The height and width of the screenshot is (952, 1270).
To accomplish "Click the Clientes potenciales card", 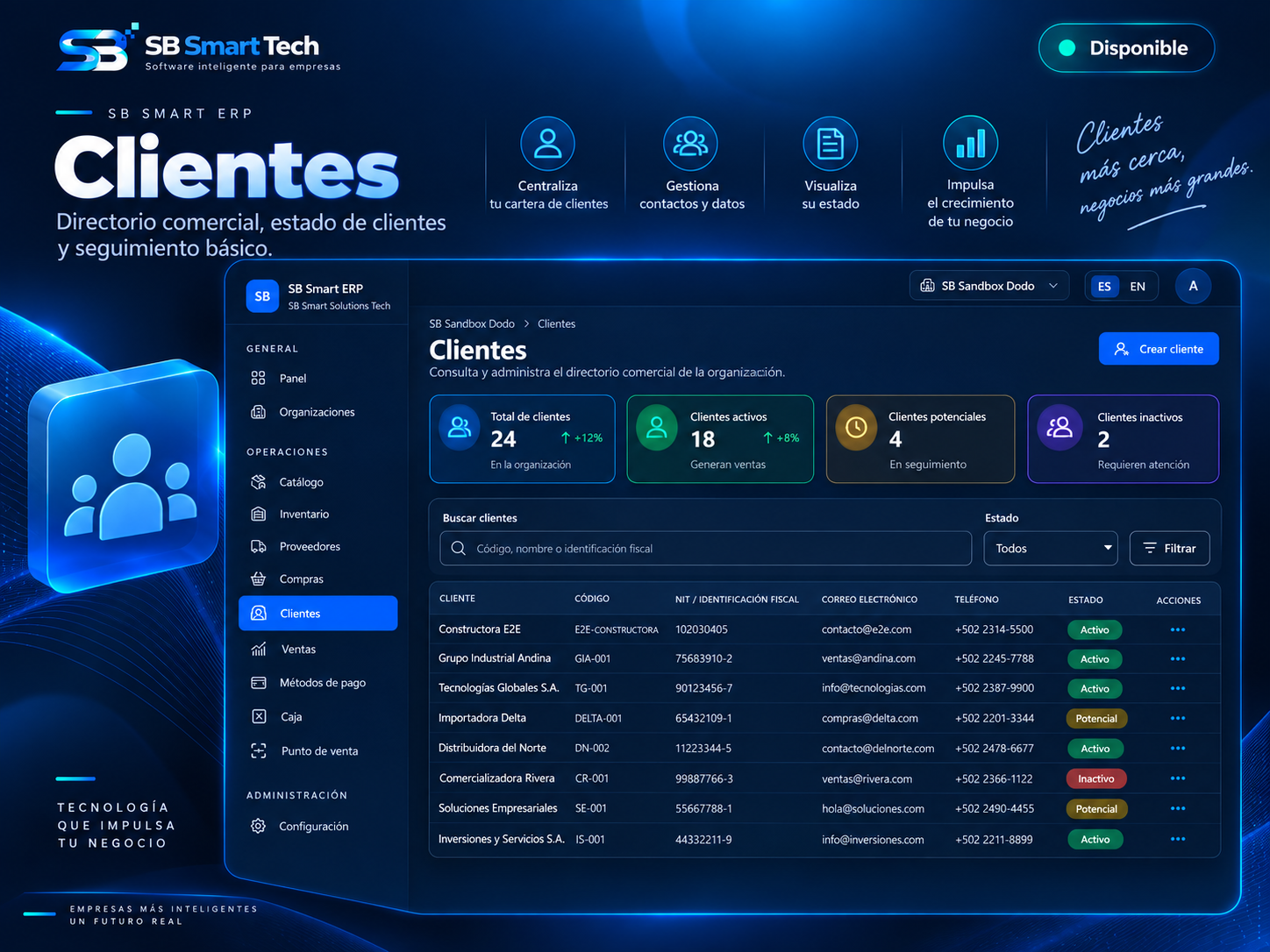I will [x=920, y=439].
